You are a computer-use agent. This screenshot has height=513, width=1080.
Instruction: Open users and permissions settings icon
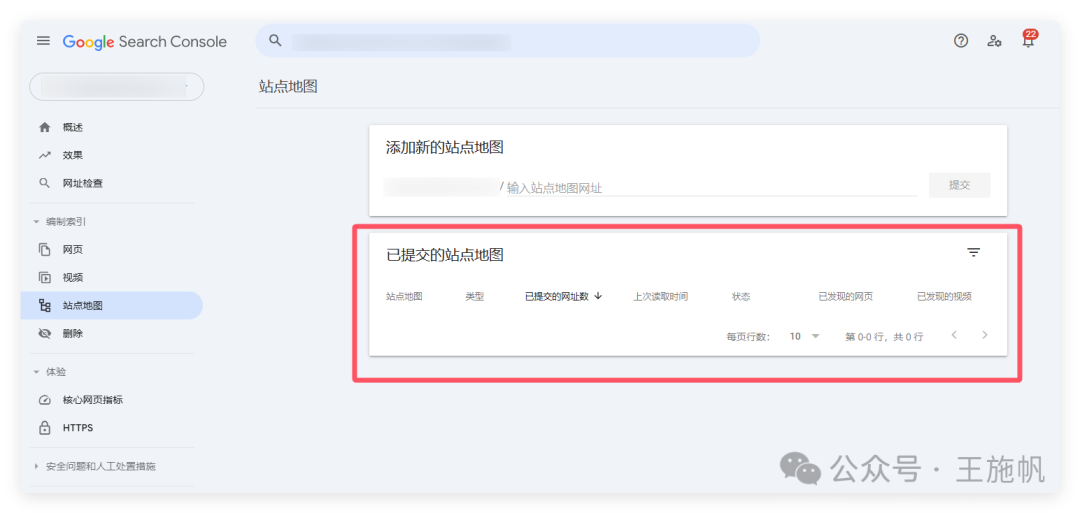tap(994, 41)
